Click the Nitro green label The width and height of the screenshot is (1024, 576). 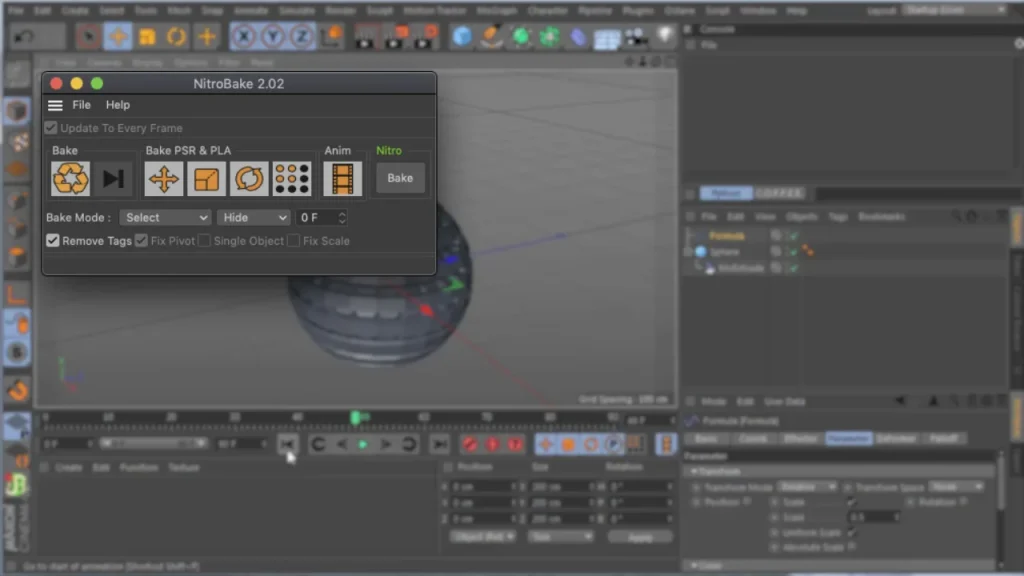(x=389, y=151)
